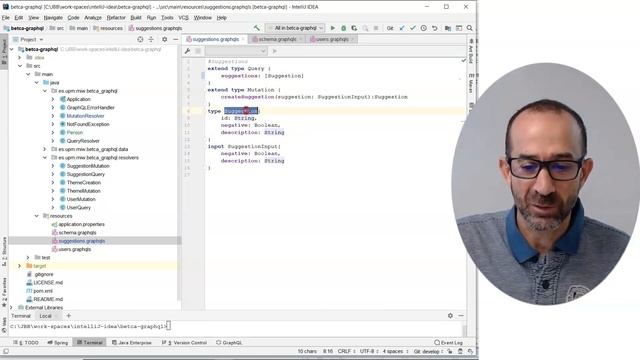The image size is (640, 360).
Task: Click the Build project hammer icon
Action: click(x=256, y=28)
